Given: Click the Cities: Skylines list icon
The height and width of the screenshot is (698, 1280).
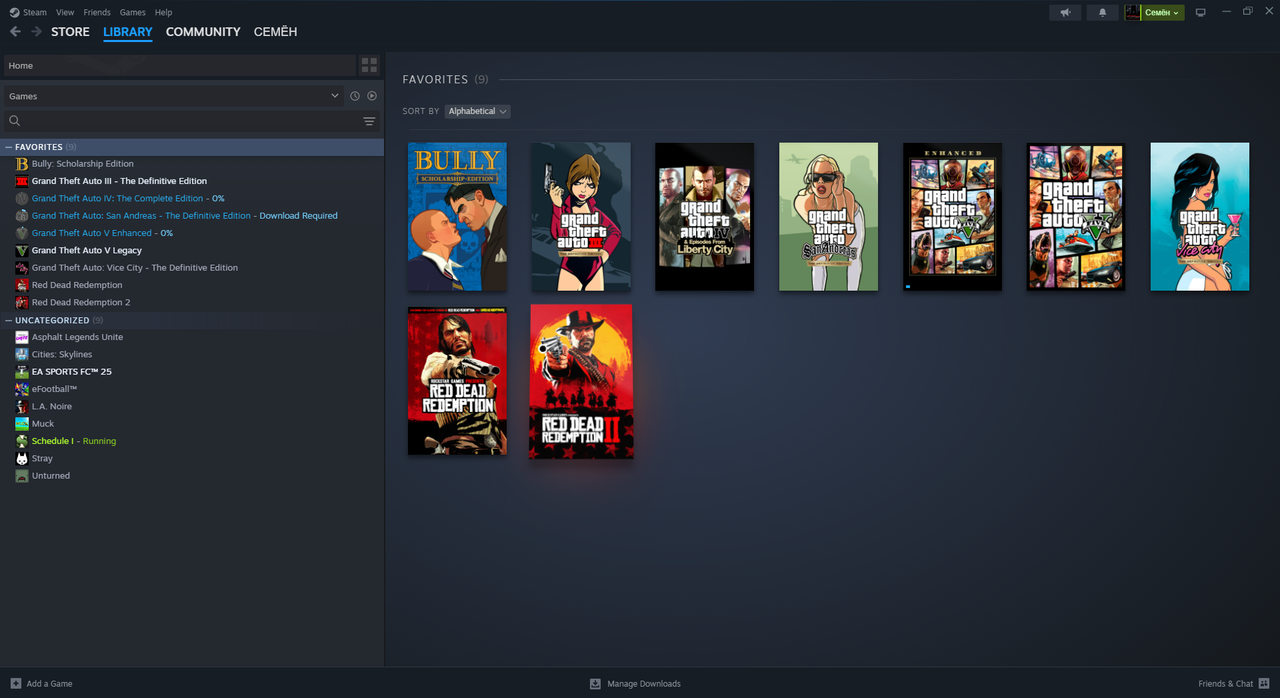Looking at the screenshot, I should click(22, 354).
